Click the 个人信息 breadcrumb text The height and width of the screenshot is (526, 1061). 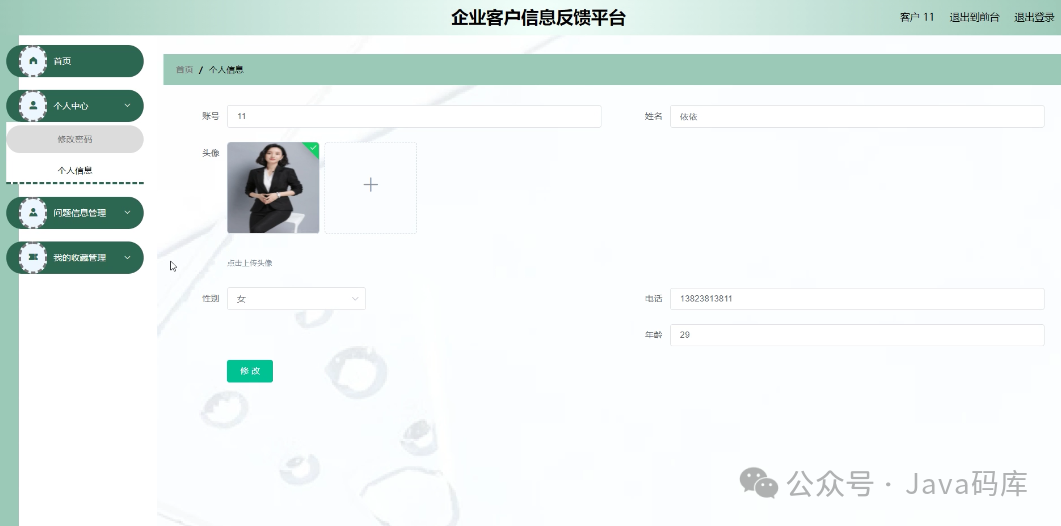coord(226,70)
